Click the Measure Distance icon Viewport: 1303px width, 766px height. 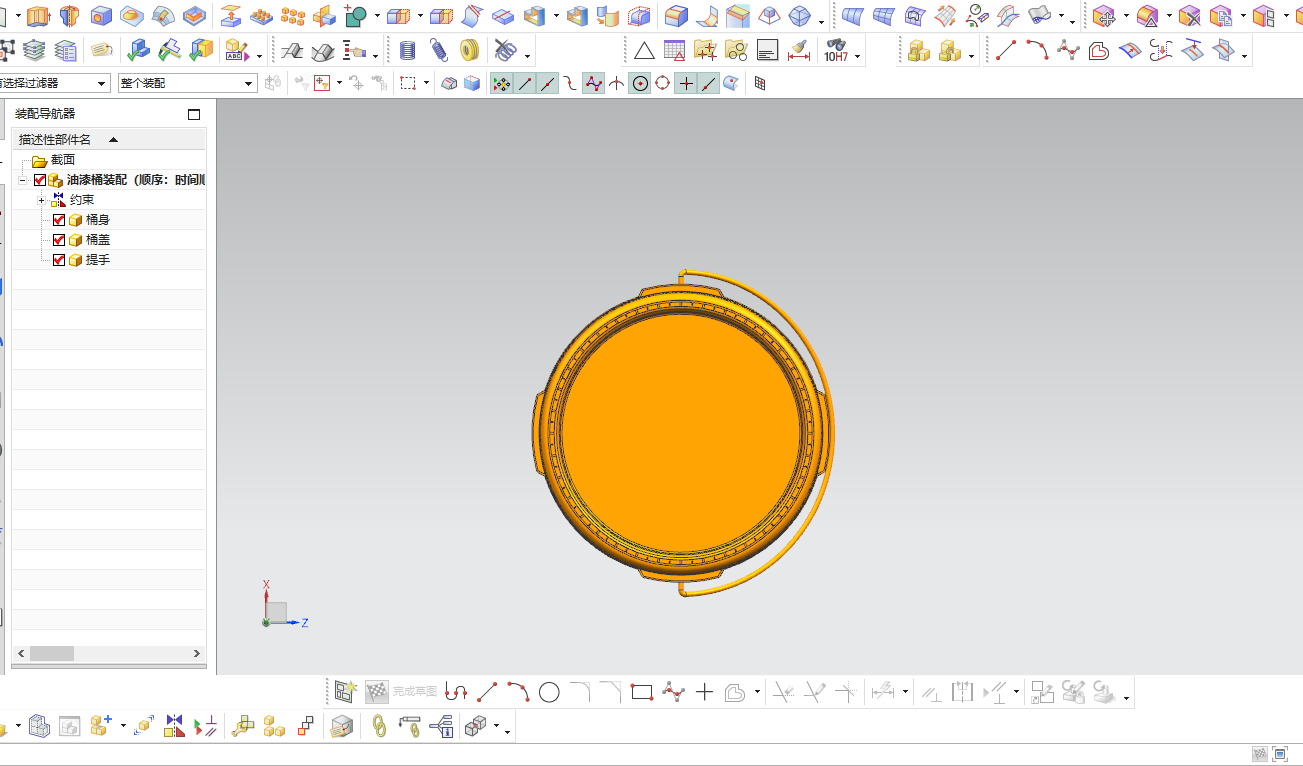tap(798, 50)
